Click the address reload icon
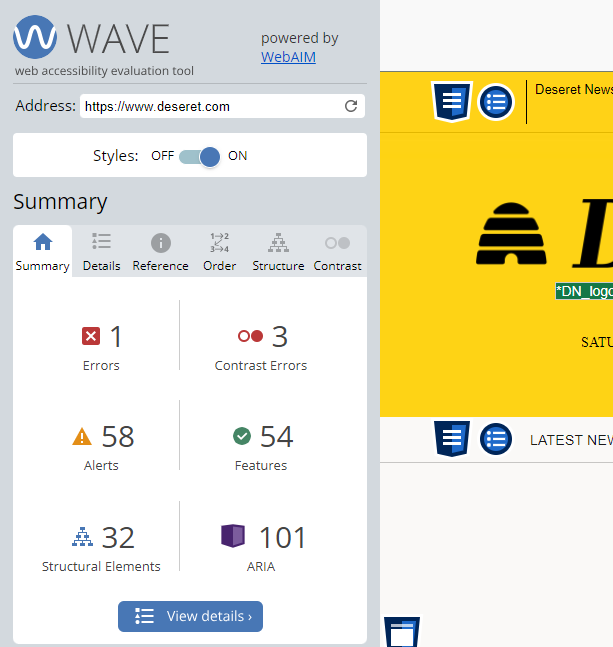The height and width of the screenshot is (647, 613). pyautogui.click(x=351, y=106)
